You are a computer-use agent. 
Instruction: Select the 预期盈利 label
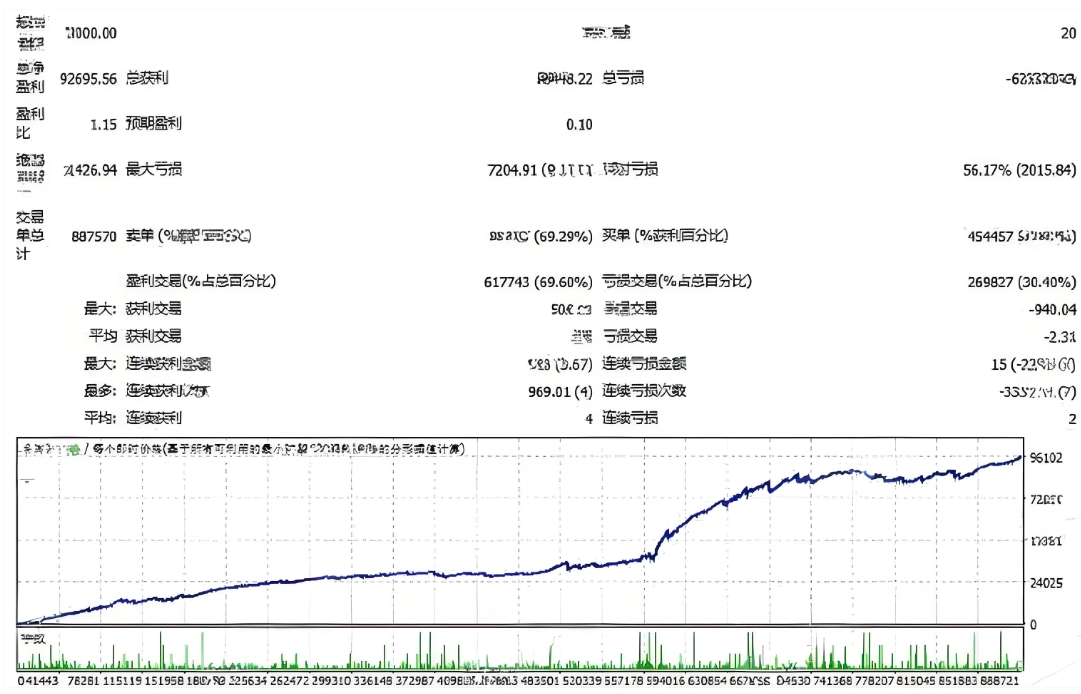coord(154,125)
